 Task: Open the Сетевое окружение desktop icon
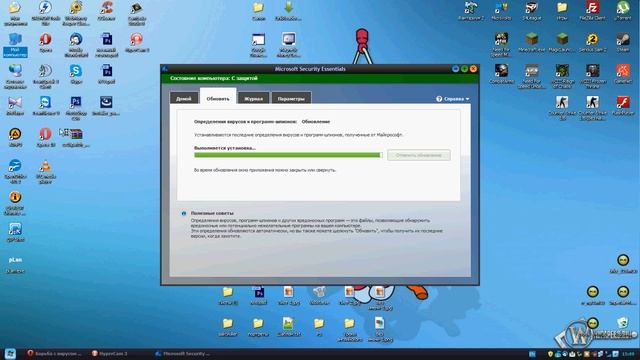(x=15, y=76)
